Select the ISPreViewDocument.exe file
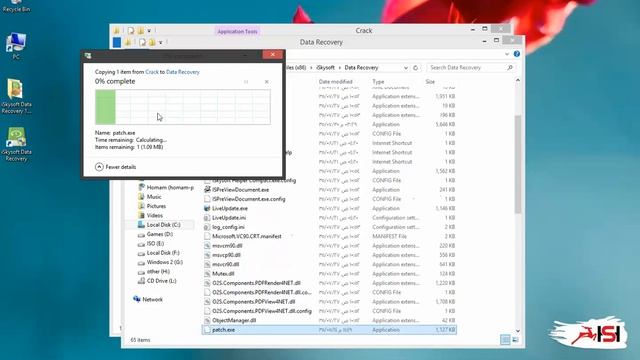Image resolution: width=640 pixels, height=360 pixels. pyautogui.click(x=240, y=190)
